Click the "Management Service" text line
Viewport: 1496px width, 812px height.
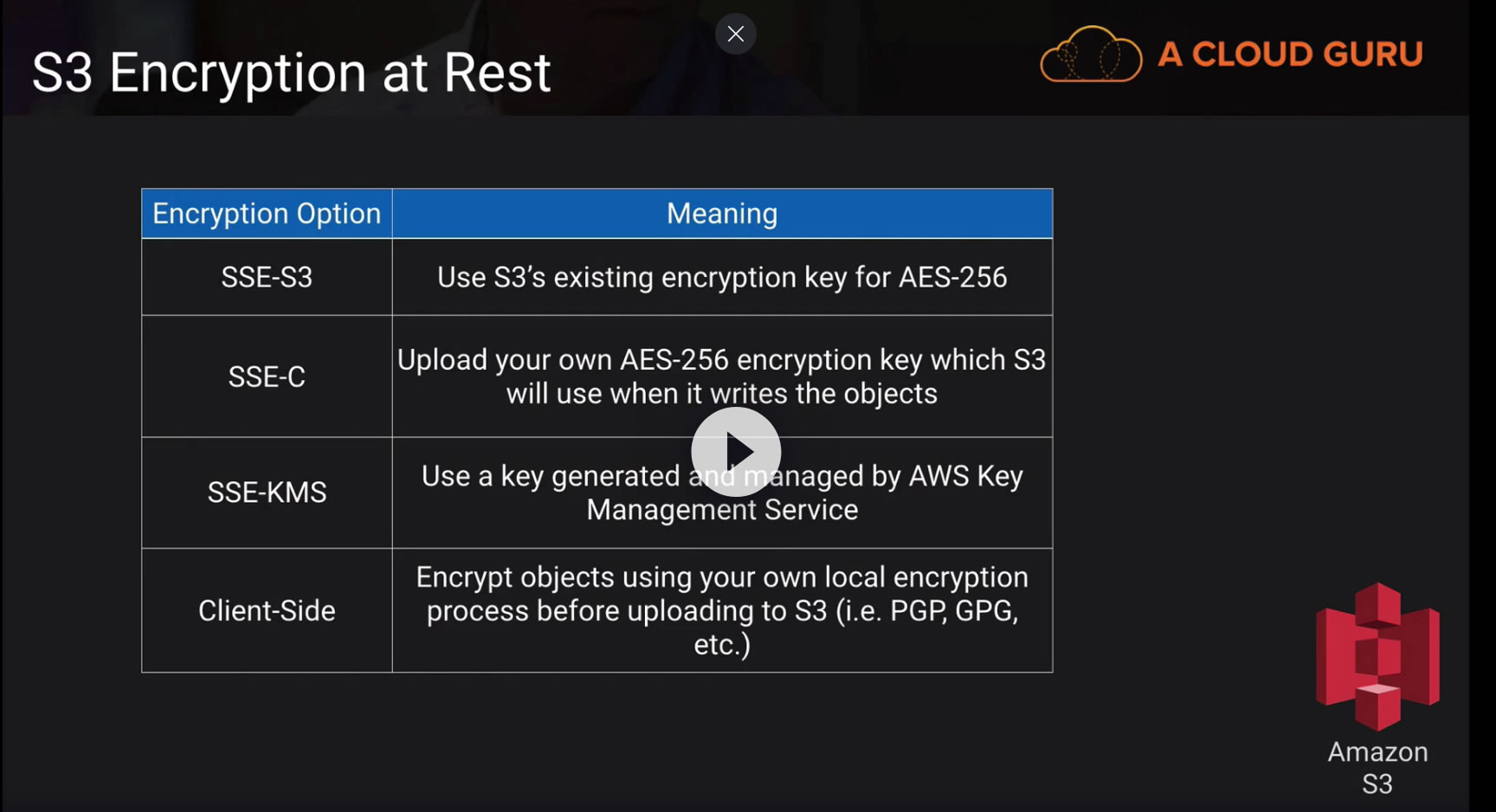pos(722,510)
